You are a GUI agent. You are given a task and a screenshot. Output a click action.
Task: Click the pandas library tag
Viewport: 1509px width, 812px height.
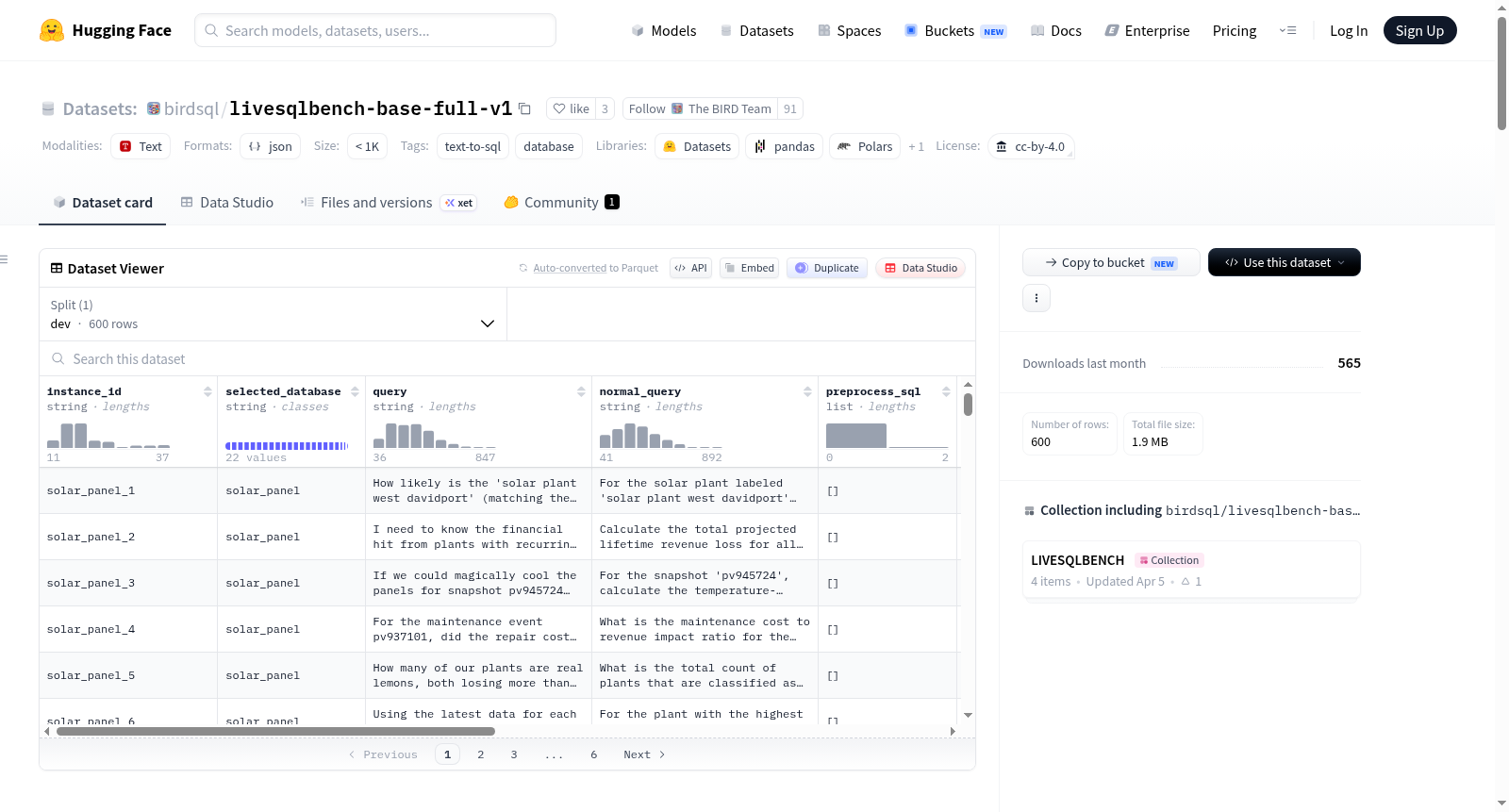click(784, 146)
